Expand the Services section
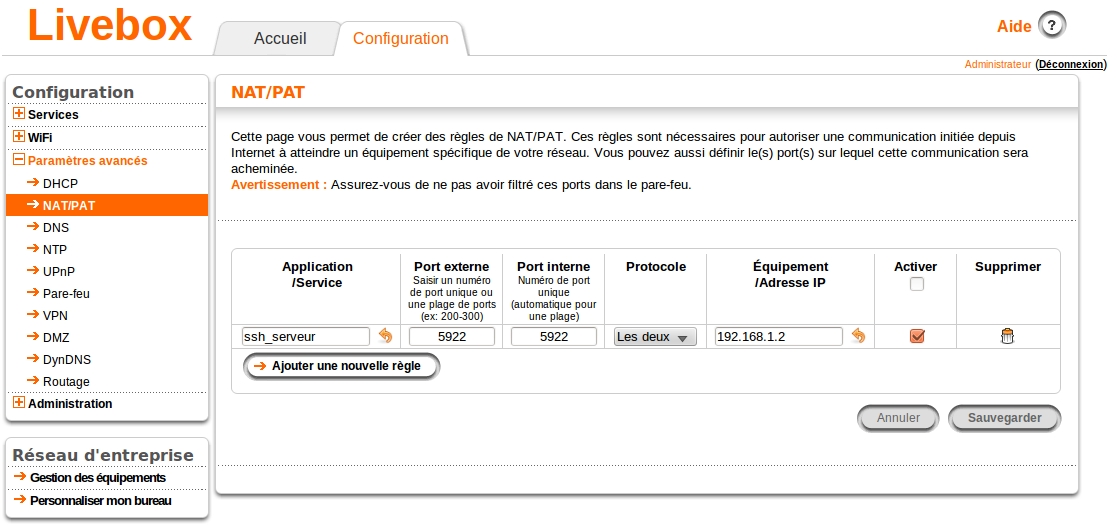1117x527 pixels. coord(19,114)
